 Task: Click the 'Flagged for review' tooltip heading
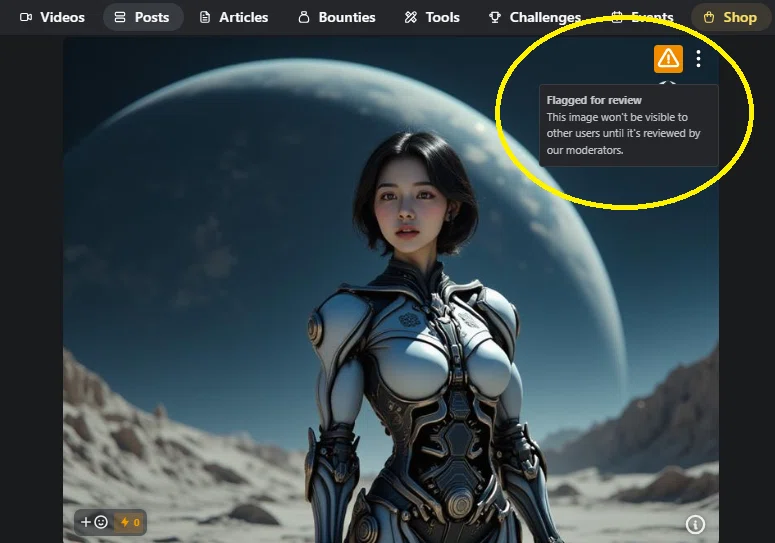point(594,100)
